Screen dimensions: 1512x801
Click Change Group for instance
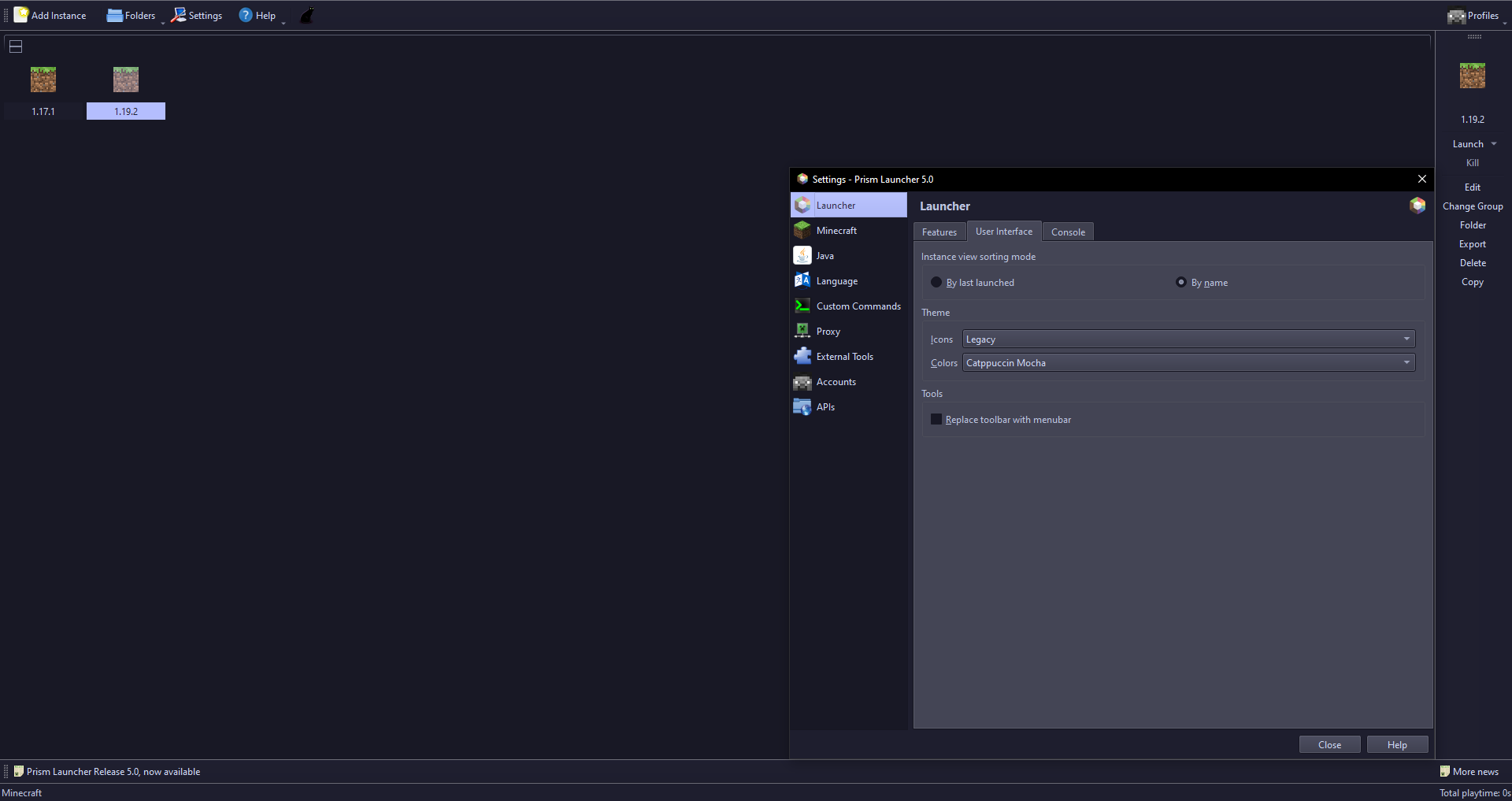[x=1473, y=206]
